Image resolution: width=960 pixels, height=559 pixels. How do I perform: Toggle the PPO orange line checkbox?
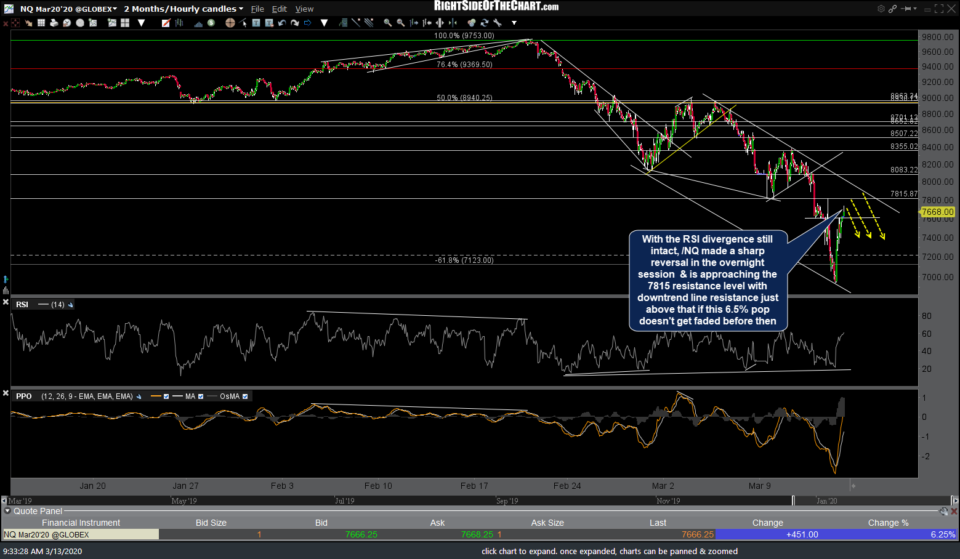(x=166, y=397)
